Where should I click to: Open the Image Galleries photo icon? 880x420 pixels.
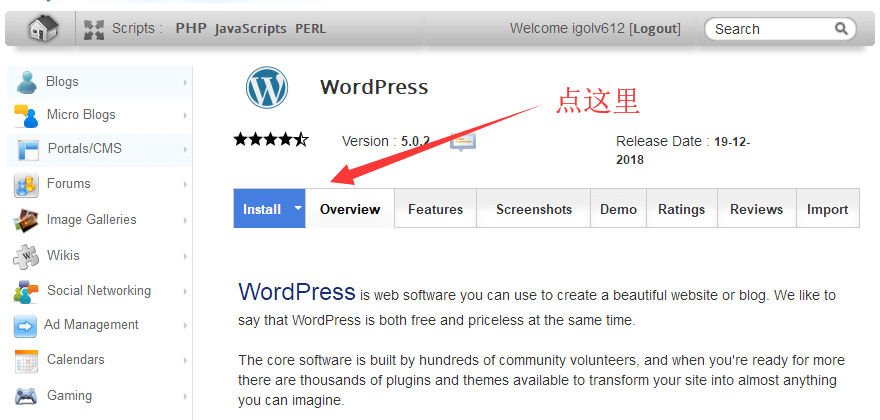pos(26,220)
